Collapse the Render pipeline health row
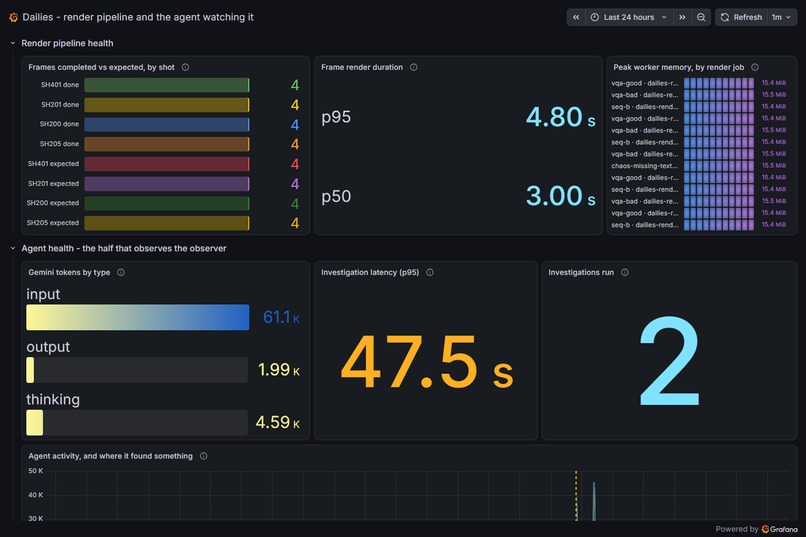The height and width of the screenshot is (537, 806). [x=13, y=43]
